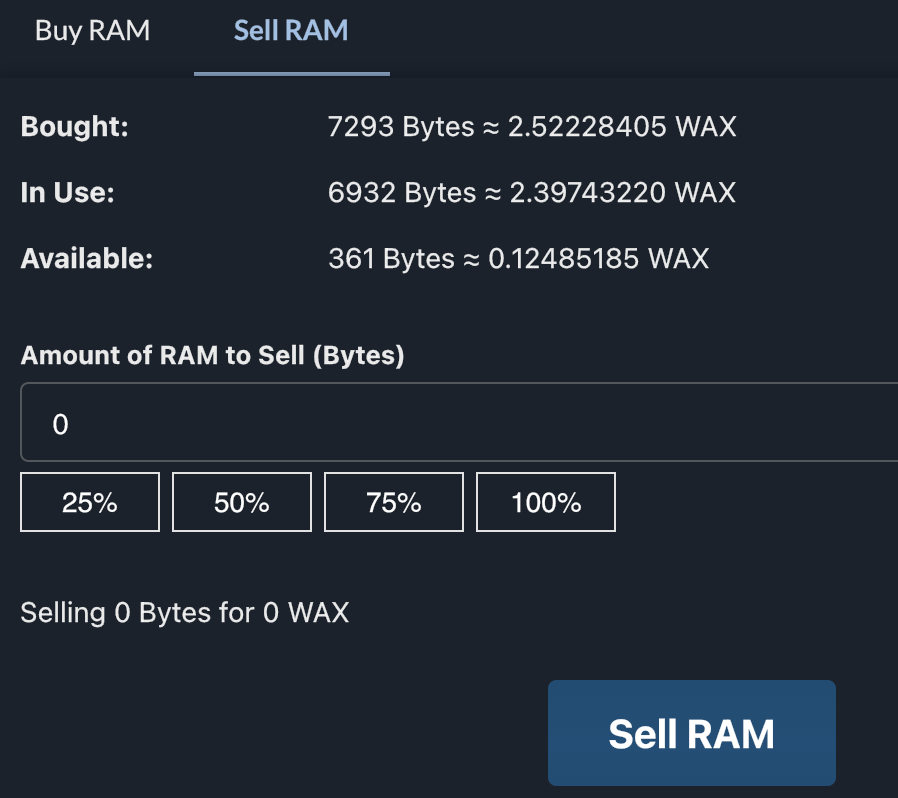Focus the Amount of RAM to Sell field

pyautogui.click(x=459, y=422)
